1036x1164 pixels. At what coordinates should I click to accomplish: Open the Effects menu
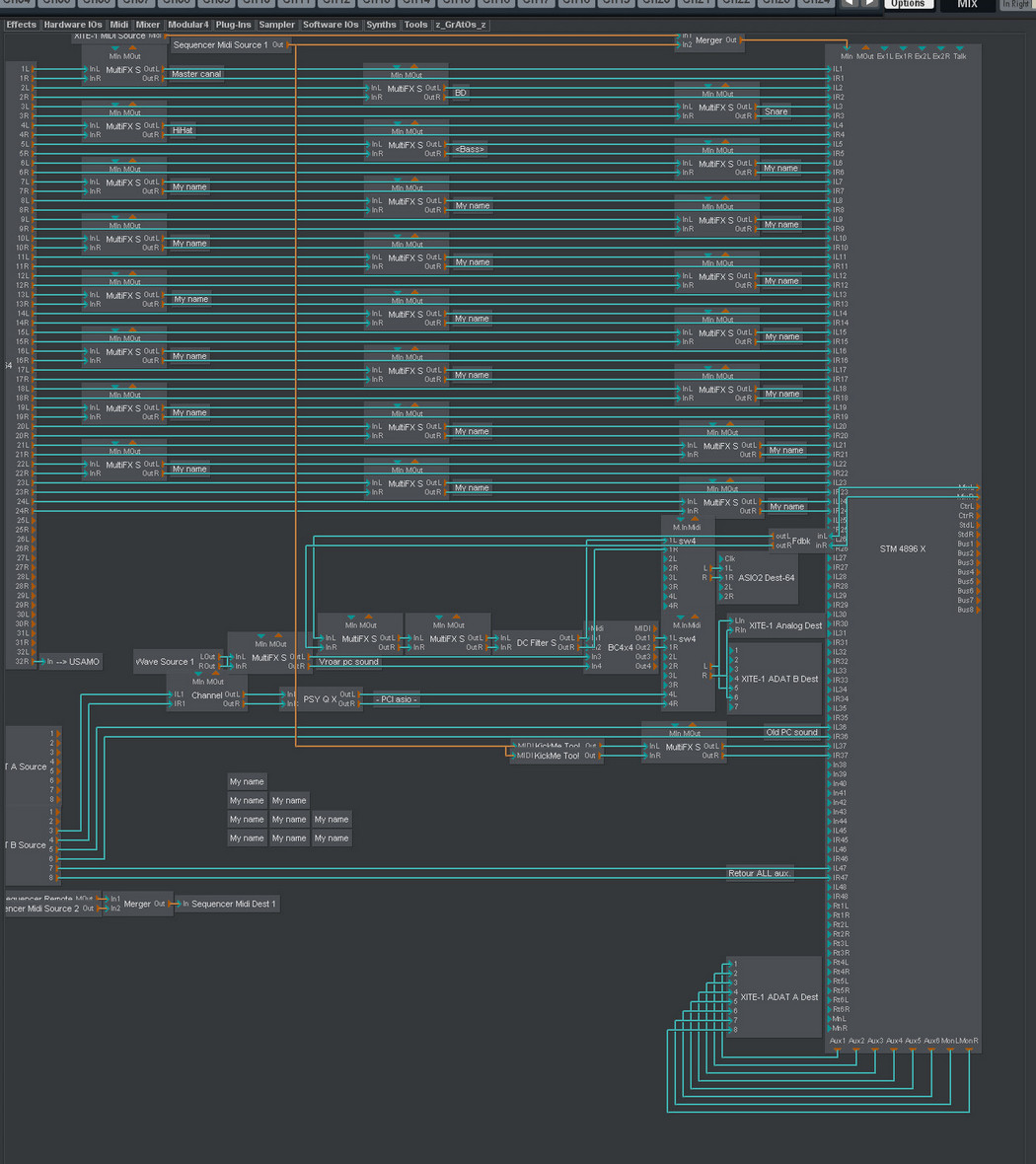point(21,25)
